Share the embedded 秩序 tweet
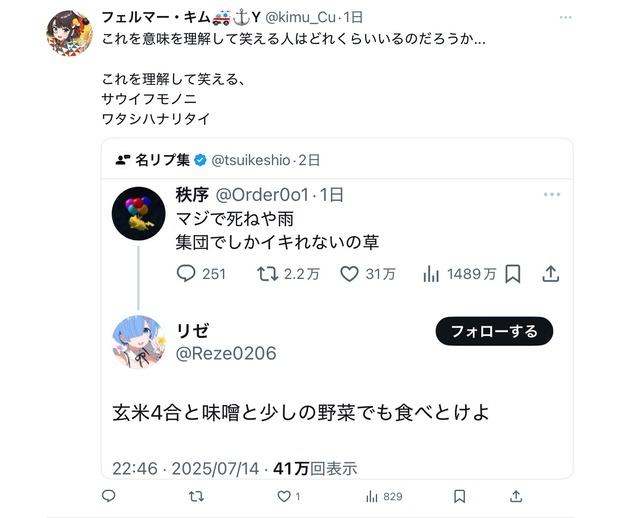Screen dimensions: 620x518 tap(550, 274)
